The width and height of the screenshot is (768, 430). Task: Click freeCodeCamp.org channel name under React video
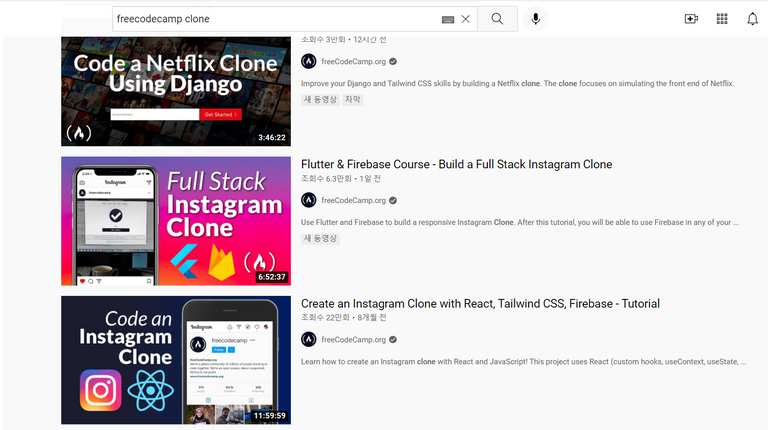pyautogui.click(x=353, y=339)
